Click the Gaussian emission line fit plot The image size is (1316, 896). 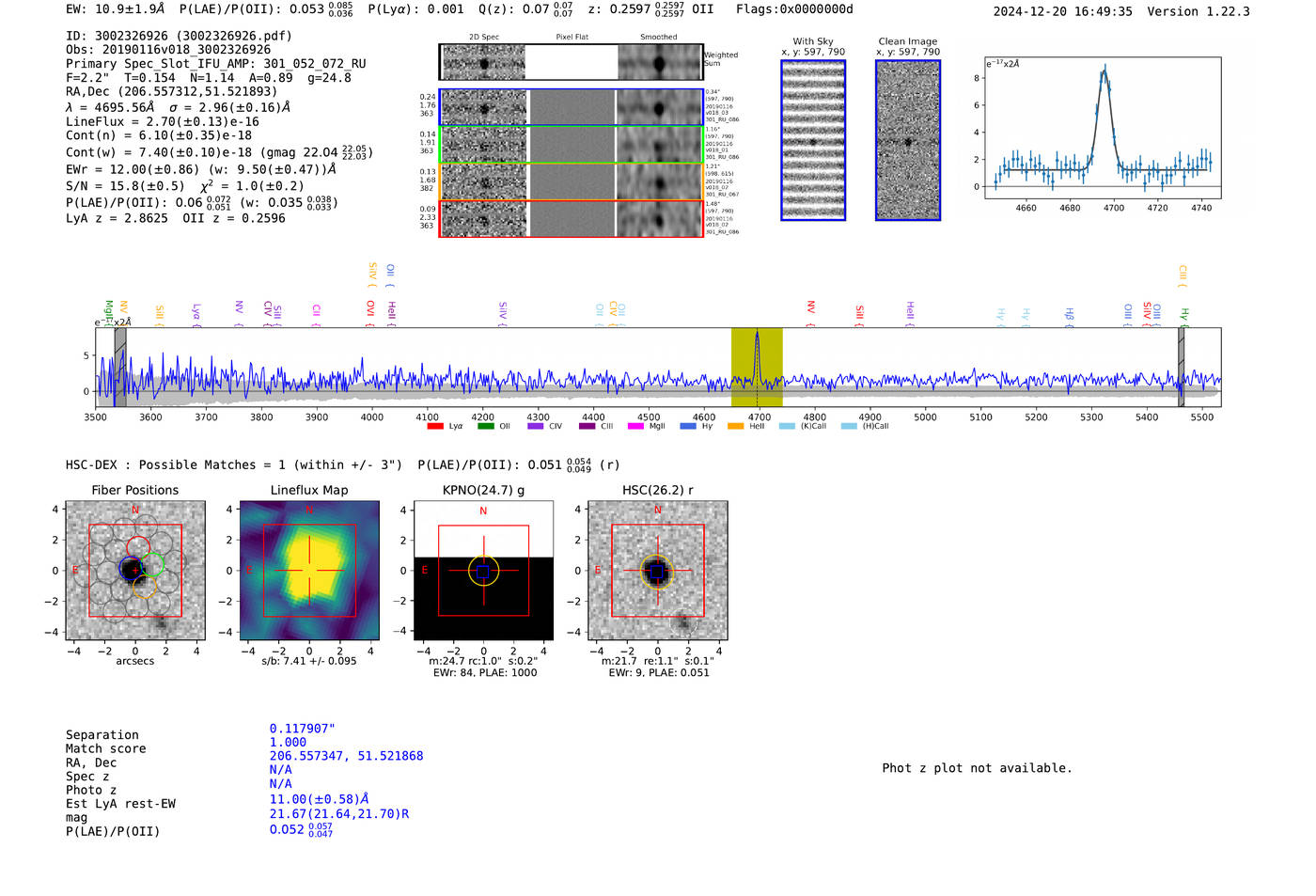(1102, 128)
